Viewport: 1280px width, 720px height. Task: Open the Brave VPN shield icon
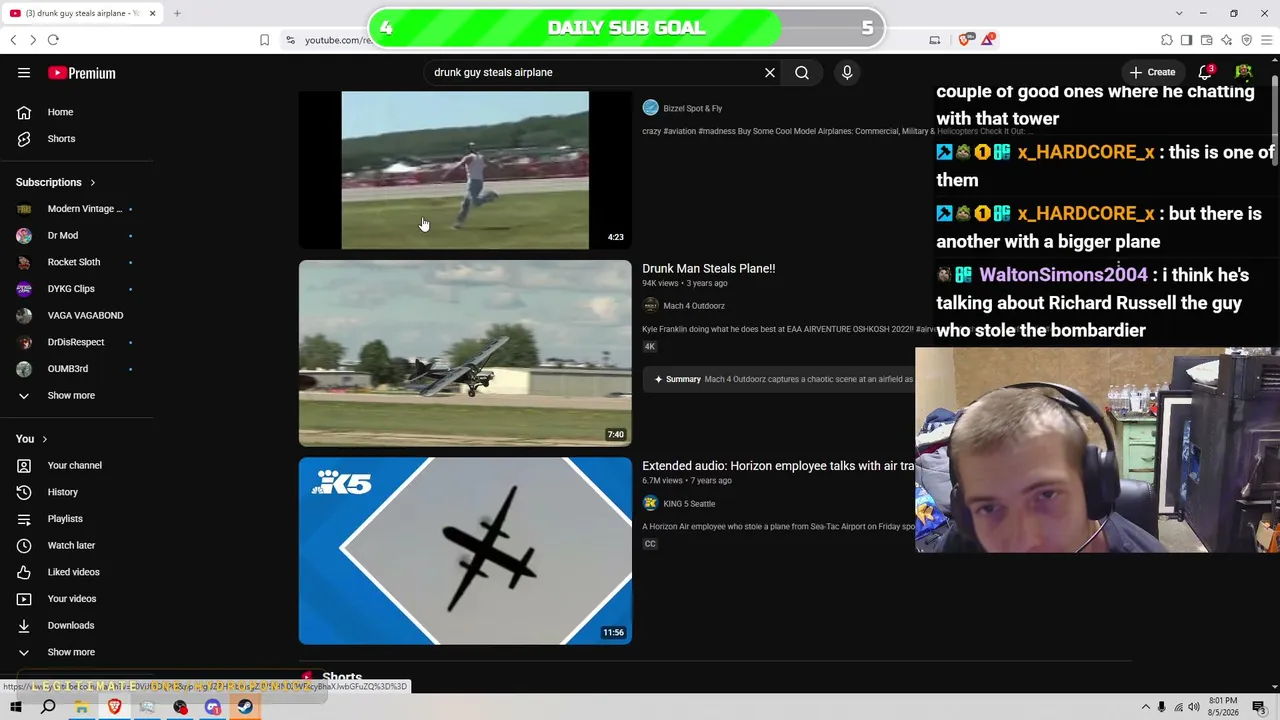coord(1246,40)
